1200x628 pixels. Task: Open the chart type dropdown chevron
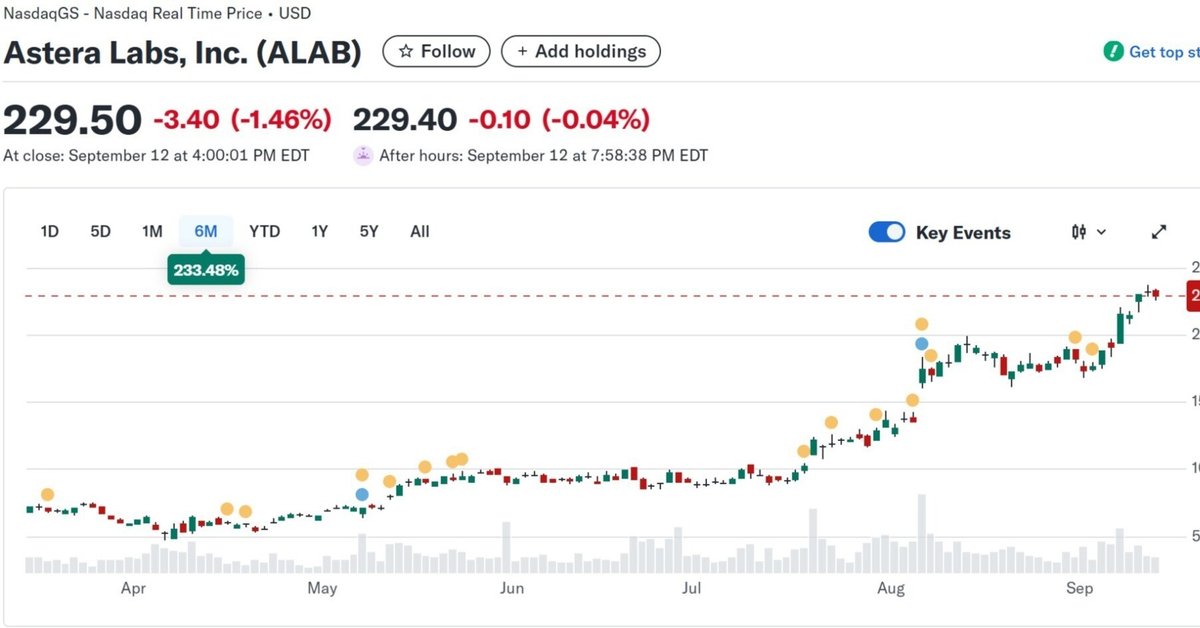pyautogui.click(x=1098, y=231)
